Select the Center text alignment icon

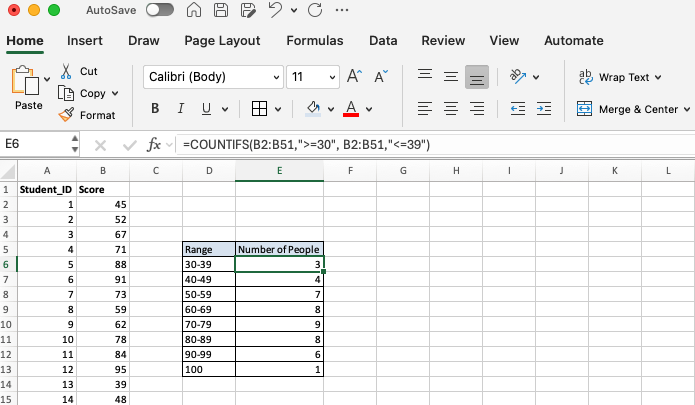[451, 109]
